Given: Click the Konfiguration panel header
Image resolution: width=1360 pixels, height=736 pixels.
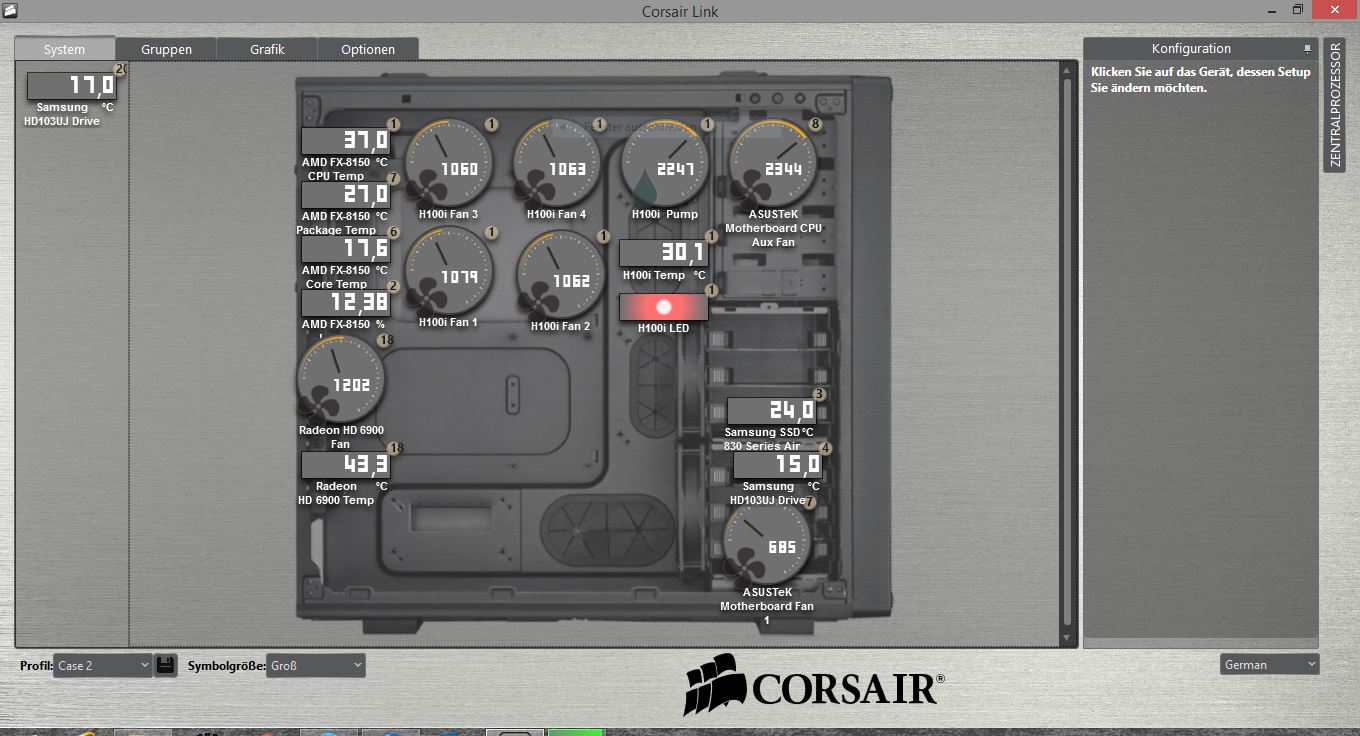Looking at the screenshot, I should pos(1200,49).
